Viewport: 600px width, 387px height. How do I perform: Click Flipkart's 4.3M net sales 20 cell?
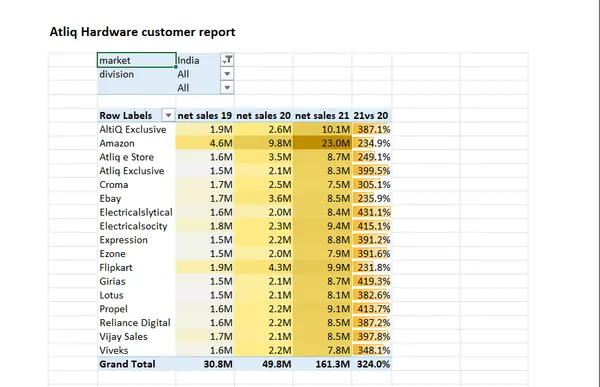tap(264, 267)
